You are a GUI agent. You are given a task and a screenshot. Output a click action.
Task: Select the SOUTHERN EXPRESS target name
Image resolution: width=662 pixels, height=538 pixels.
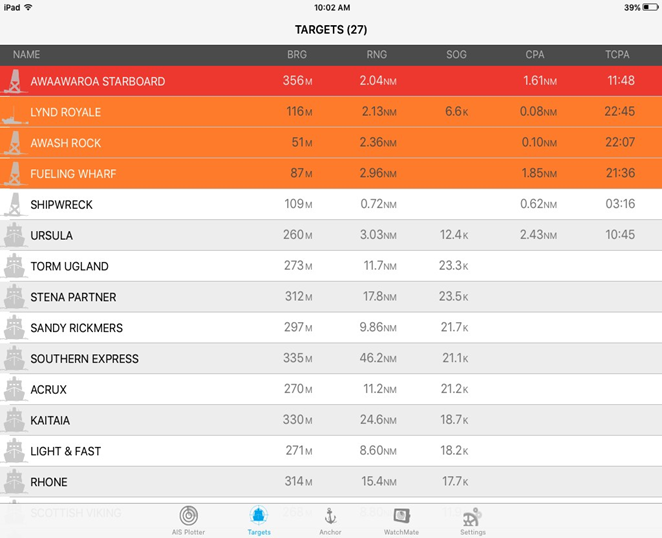pyautogui.click(x=84, y=359)
